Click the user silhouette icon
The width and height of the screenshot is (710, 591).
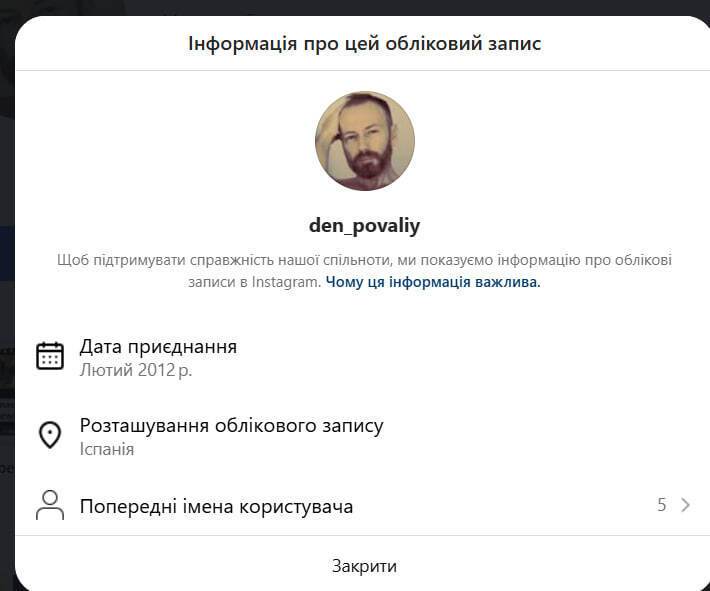pos(50,505)
